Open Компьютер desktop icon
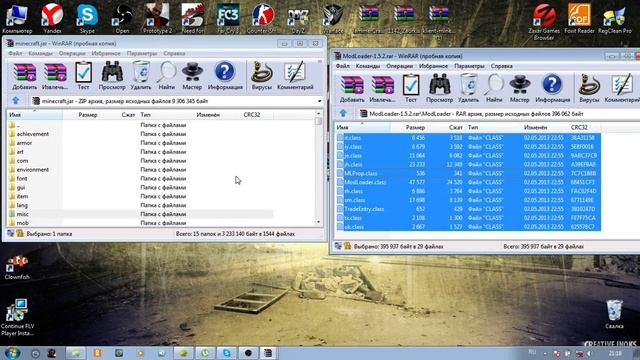 17,18
